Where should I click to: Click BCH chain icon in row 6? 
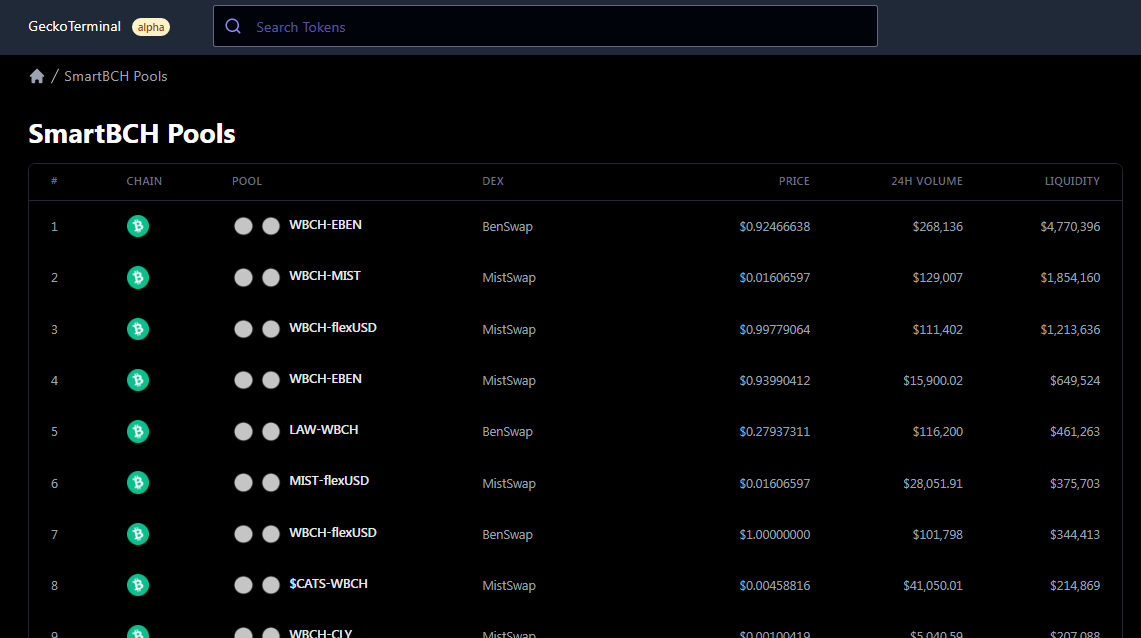[x=138, y=482]
